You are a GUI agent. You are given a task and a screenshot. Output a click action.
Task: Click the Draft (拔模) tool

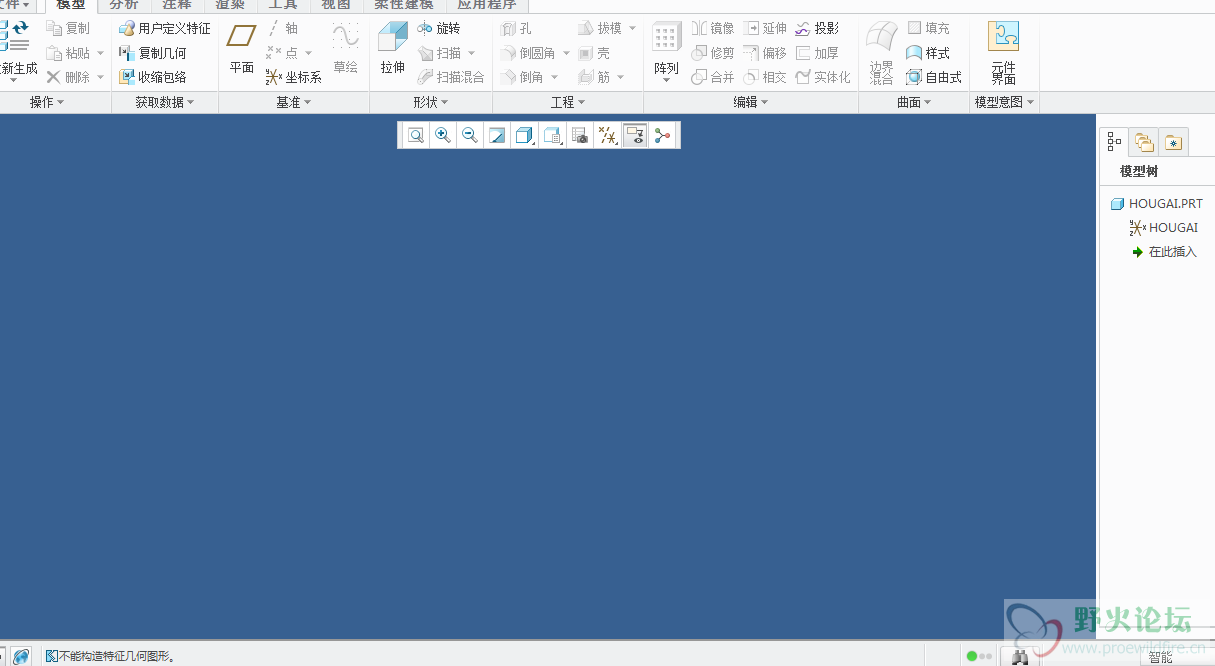[x=601, y=29]
